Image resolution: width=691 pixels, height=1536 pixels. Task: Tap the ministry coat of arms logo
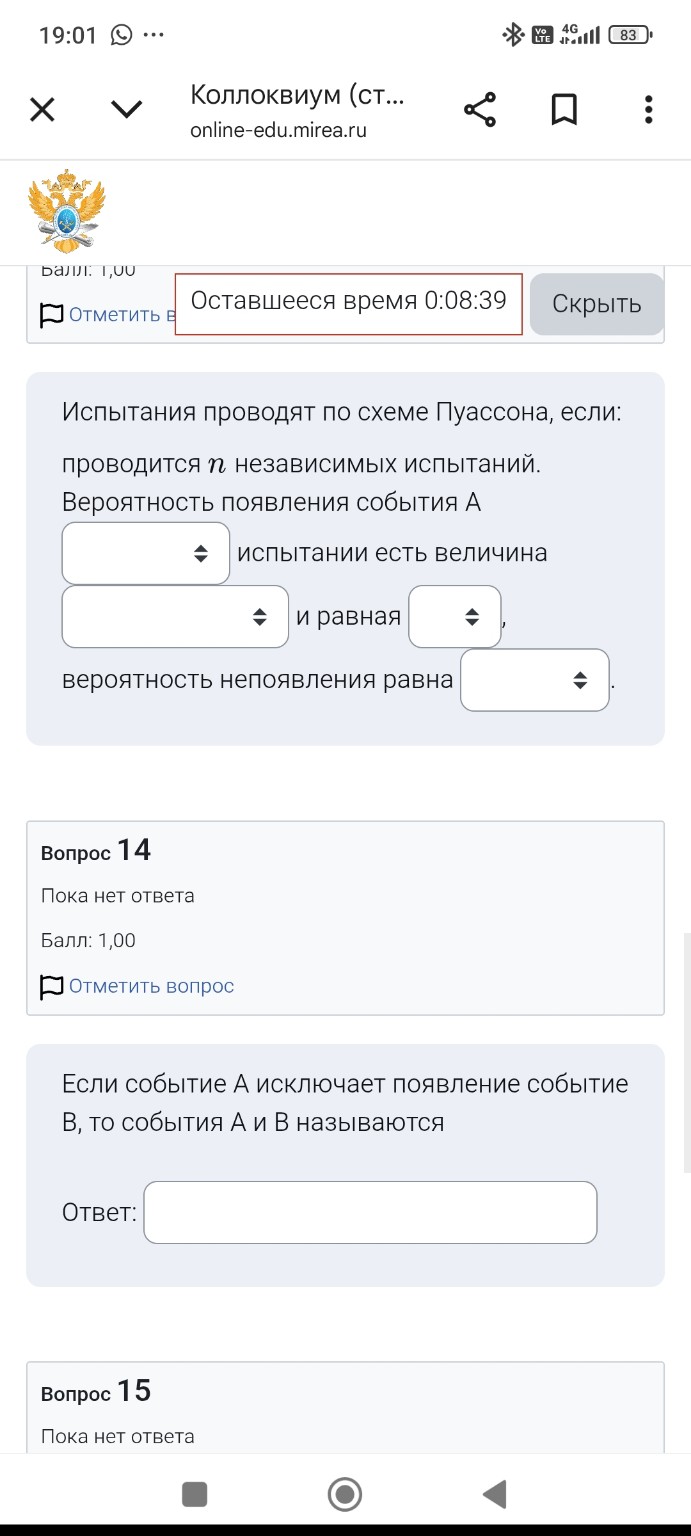67,209
